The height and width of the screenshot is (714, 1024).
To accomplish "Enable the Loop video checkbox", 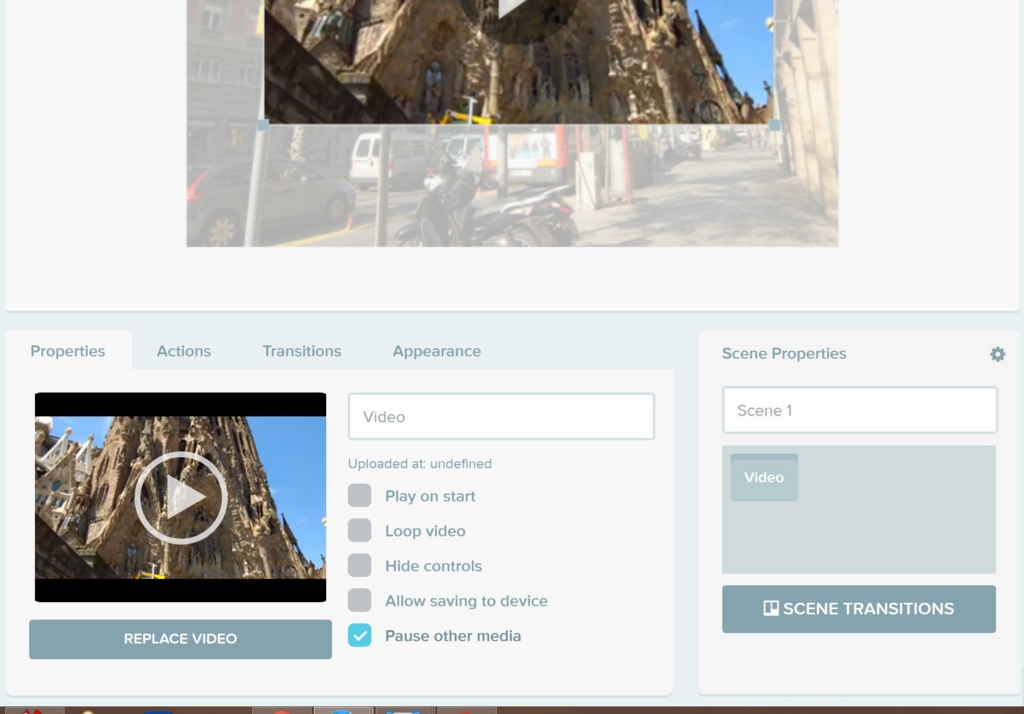I will coord(360,530).
